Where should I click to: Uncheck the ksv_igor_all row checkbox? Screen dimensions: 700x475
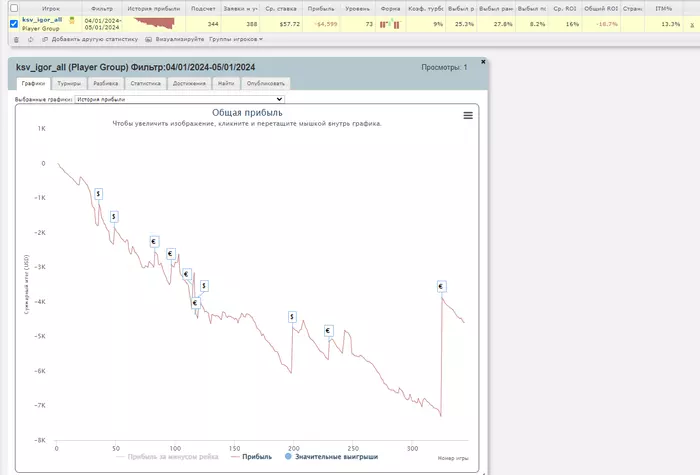pyautogui.click(x=14, y=24)
